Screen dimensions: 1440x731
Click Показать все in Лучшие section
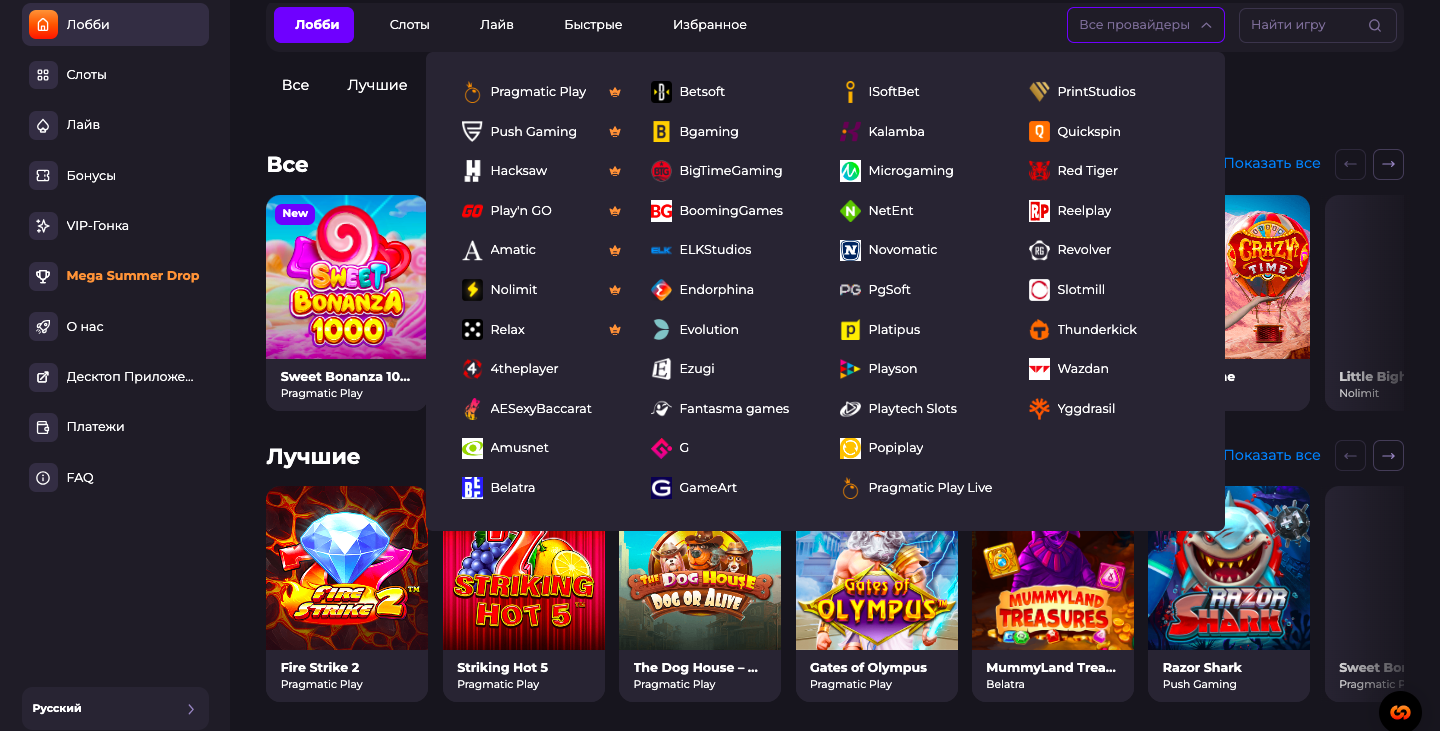point(1272,455)
